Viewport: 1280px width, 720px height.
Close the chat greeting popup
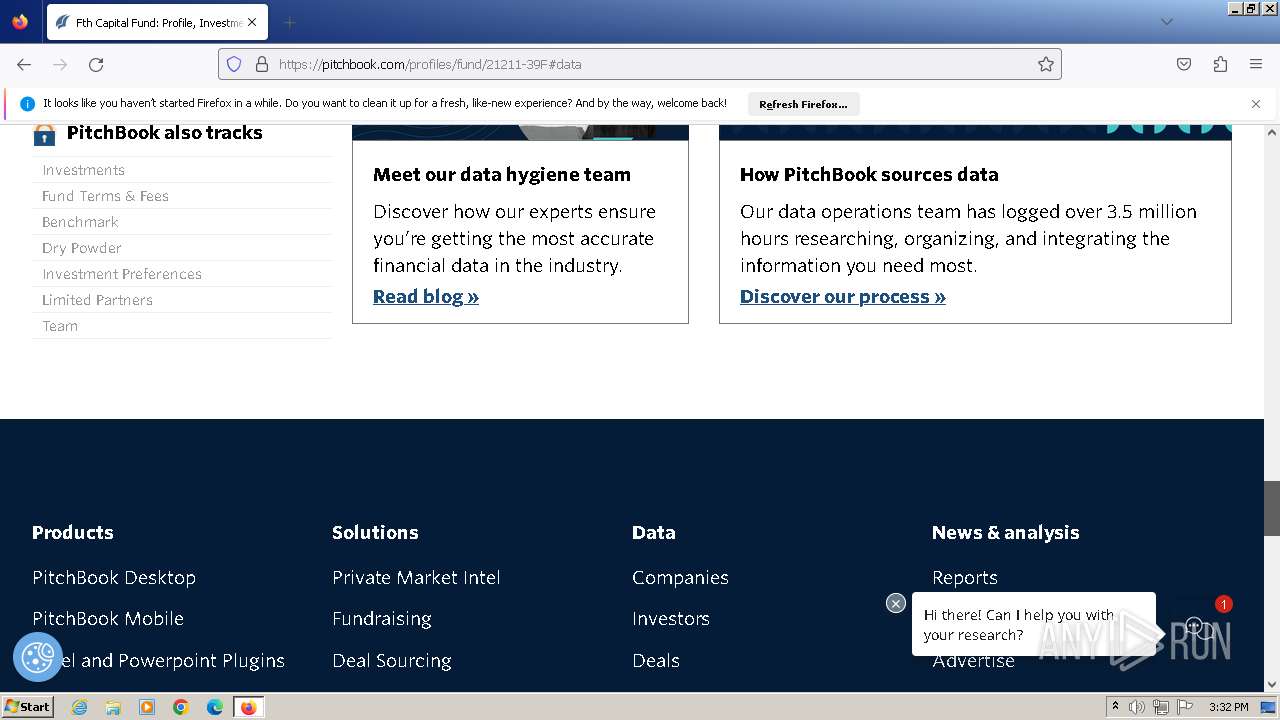[x=896, y=603]
